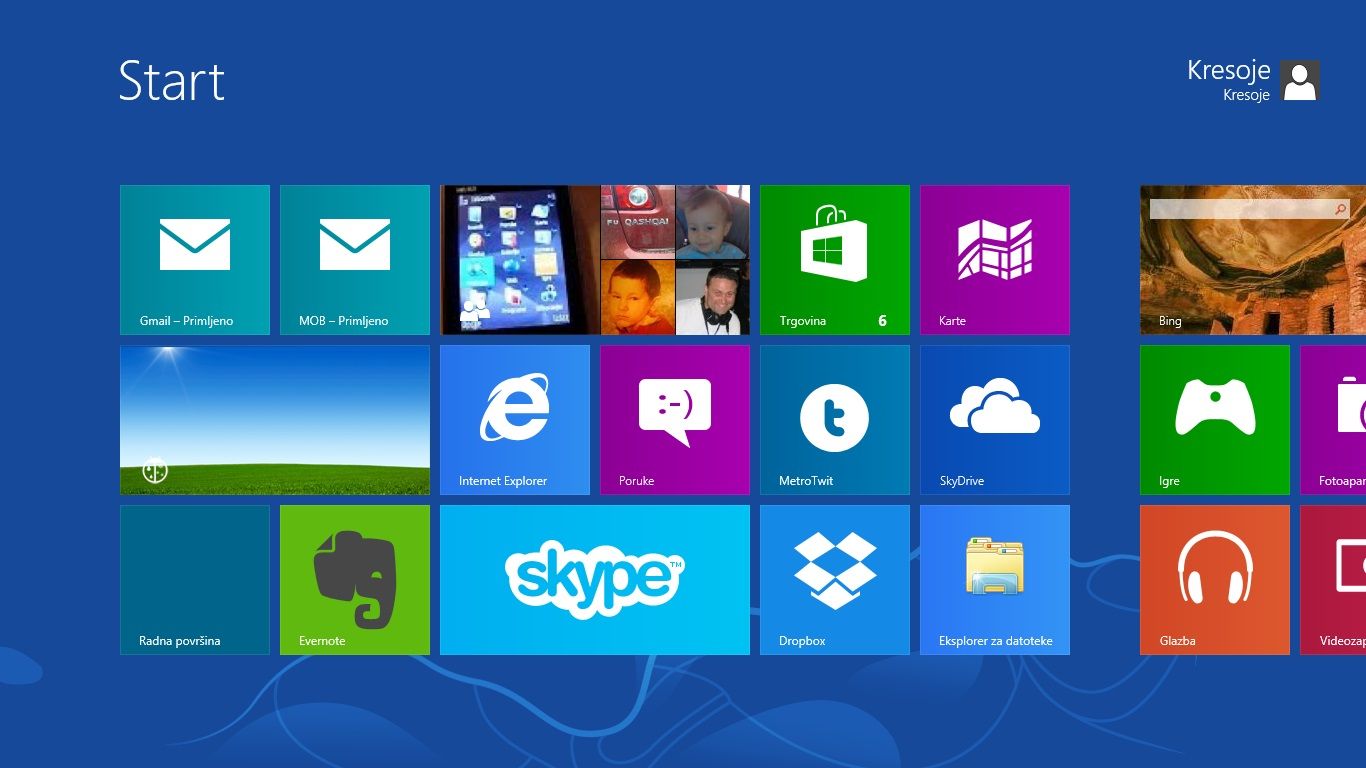The image size is (1366, 768).
Task: Open the Igre games controller tile
Action: pos(1215,420)
